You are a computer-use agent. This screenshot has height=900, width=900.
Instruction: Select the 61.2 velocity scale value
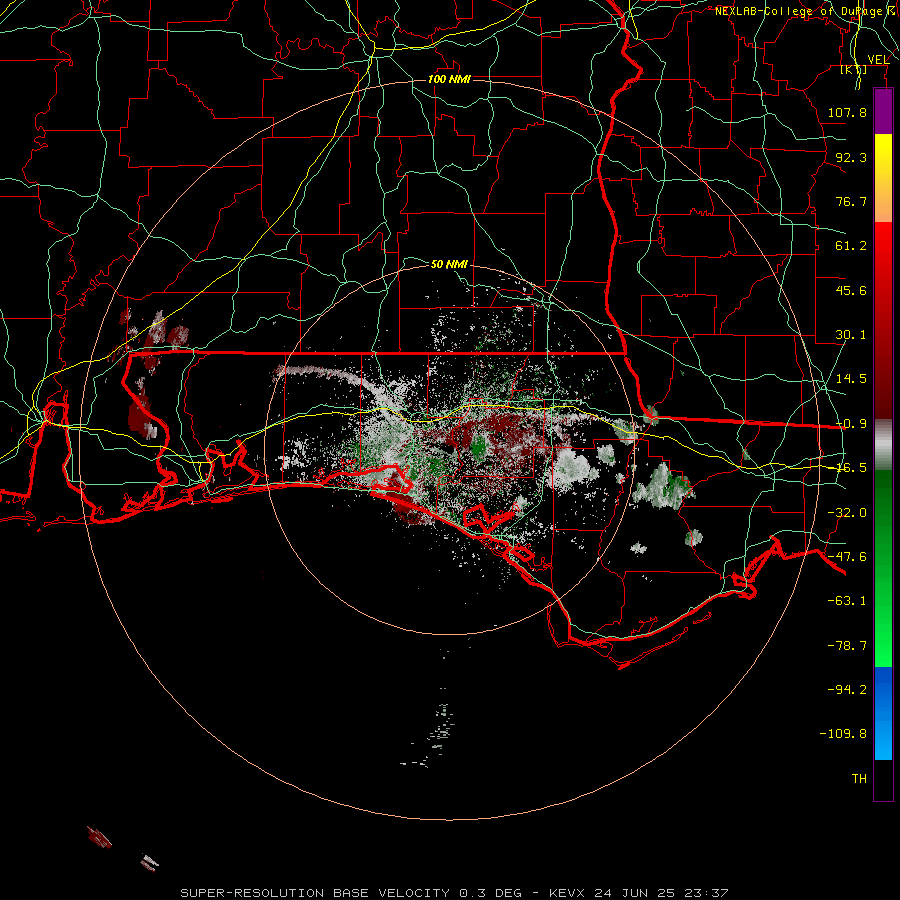[851, 246]
